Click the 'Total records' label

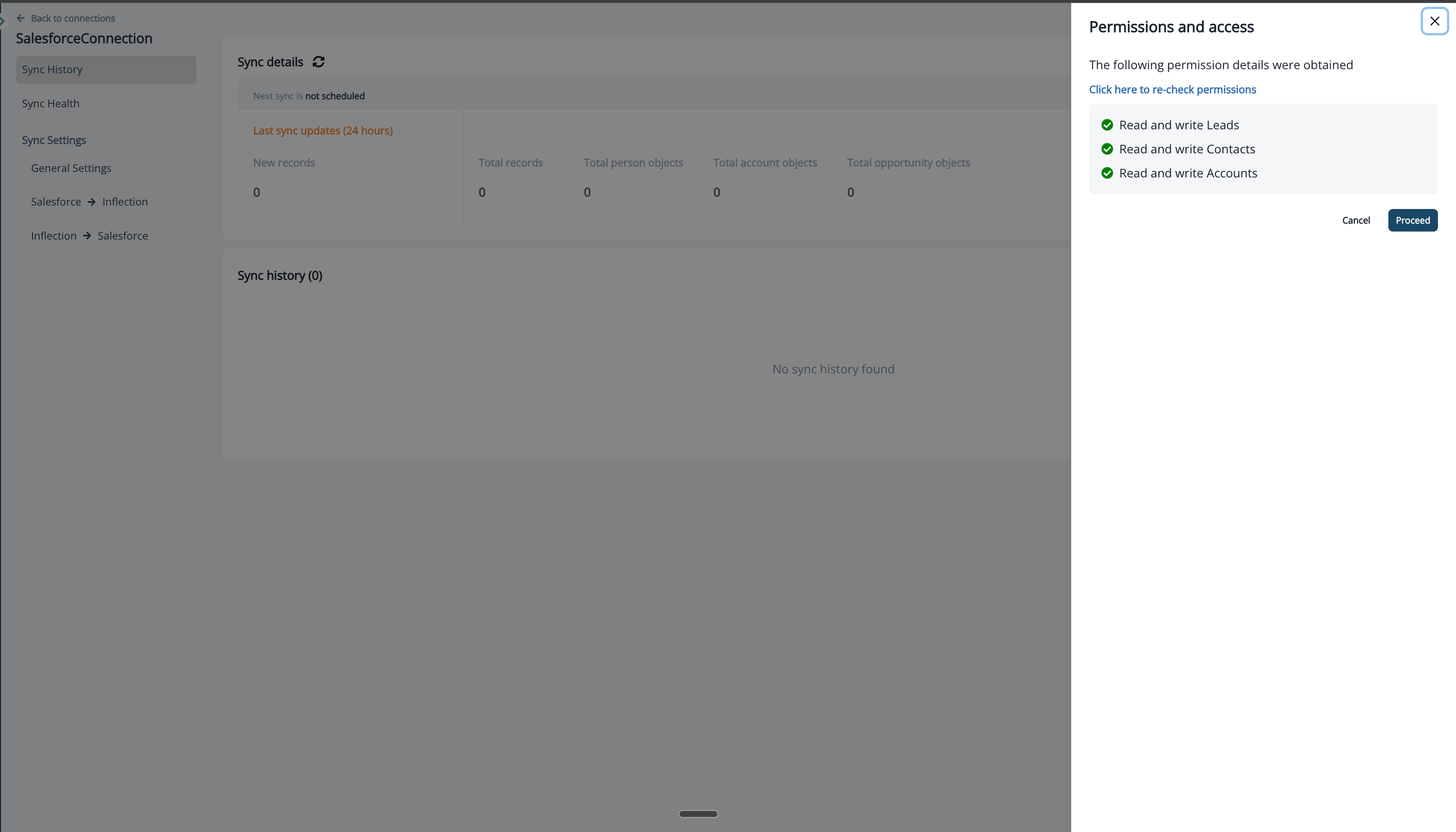coord(511,163)
